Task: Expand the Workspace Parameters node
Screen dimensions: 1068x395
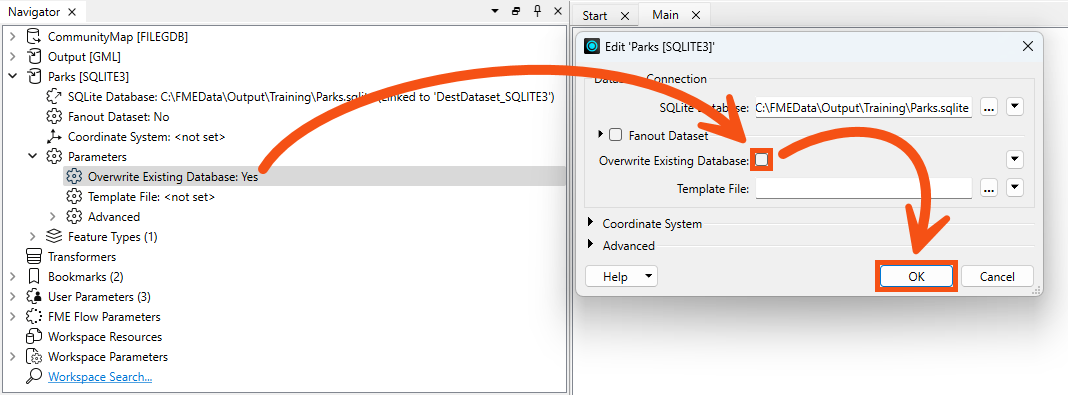Action: point(13,357)
